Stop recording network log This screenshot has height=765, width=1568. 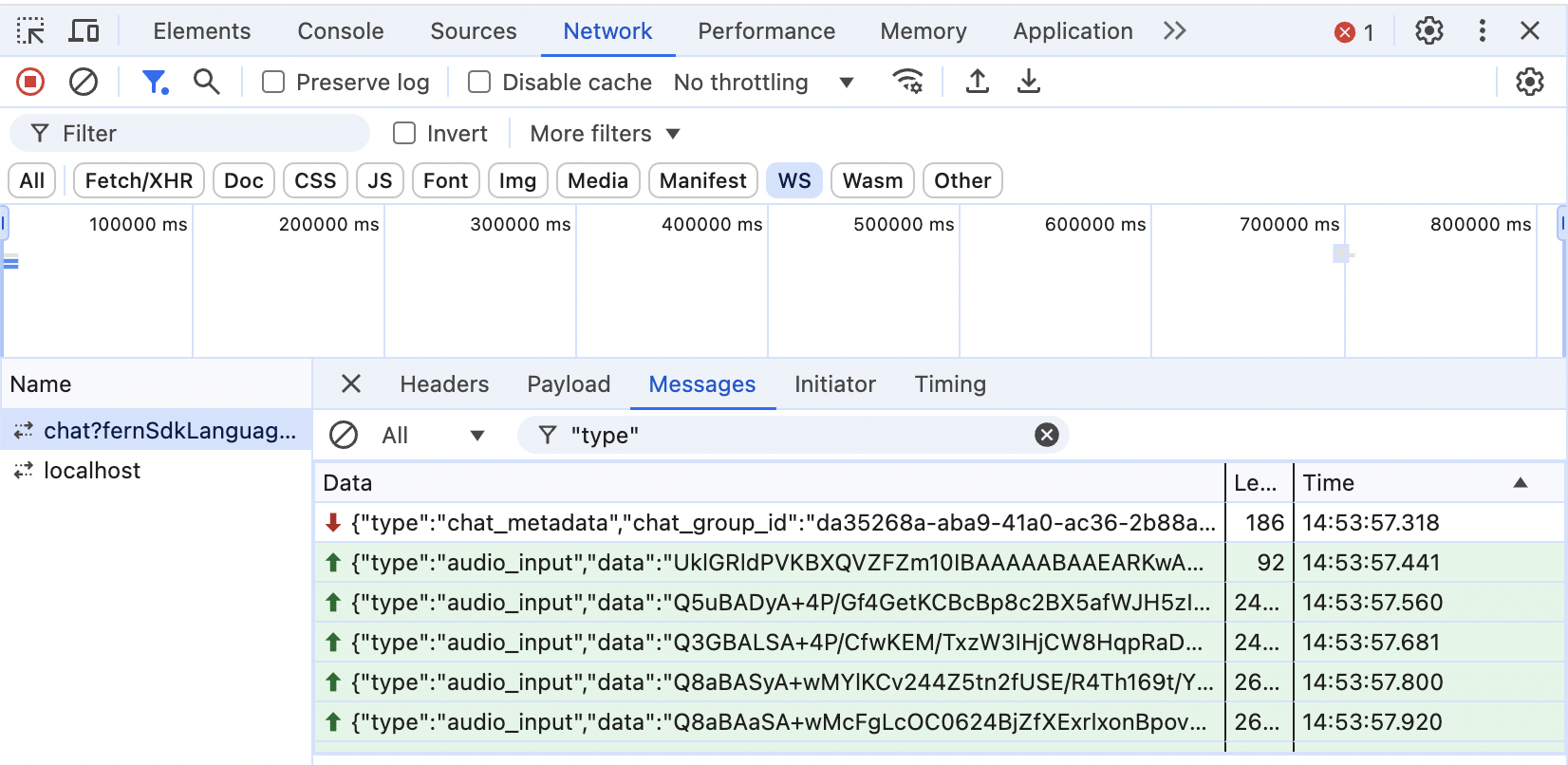coord(30,83)
